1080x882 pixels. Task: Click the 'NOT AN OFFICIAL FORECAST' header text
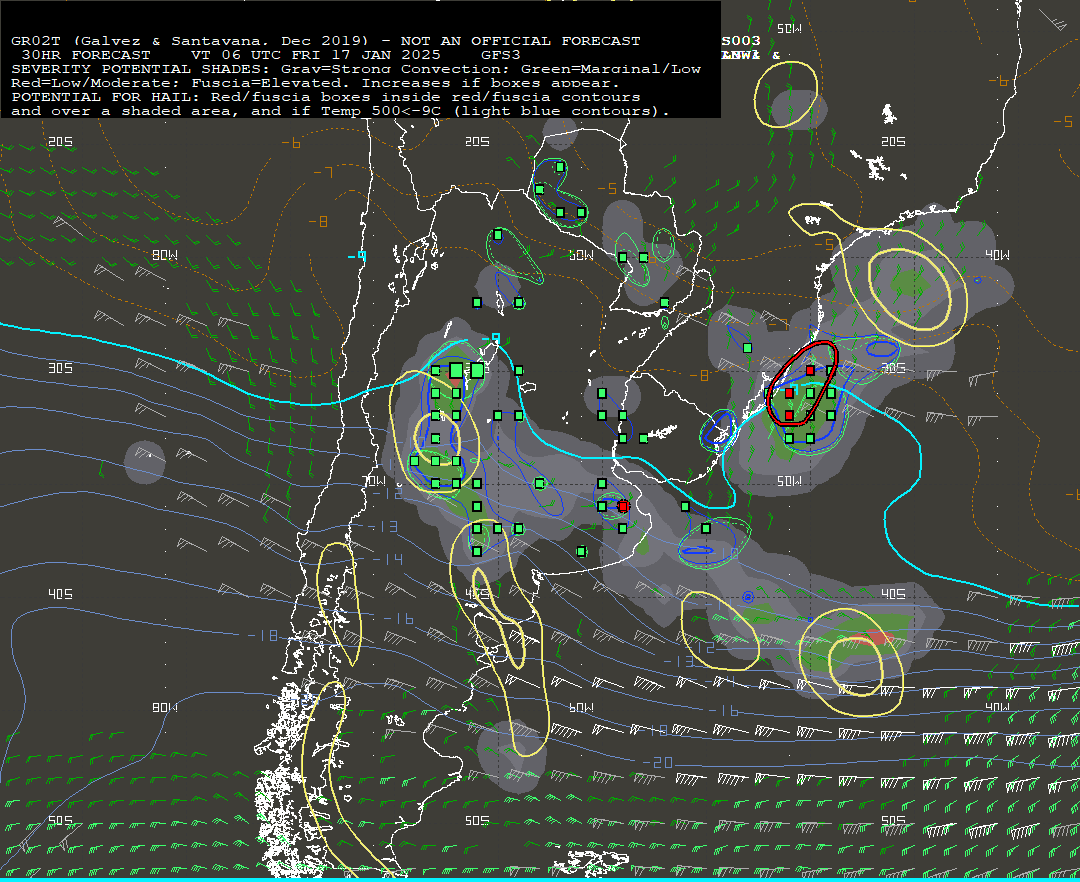521,41
